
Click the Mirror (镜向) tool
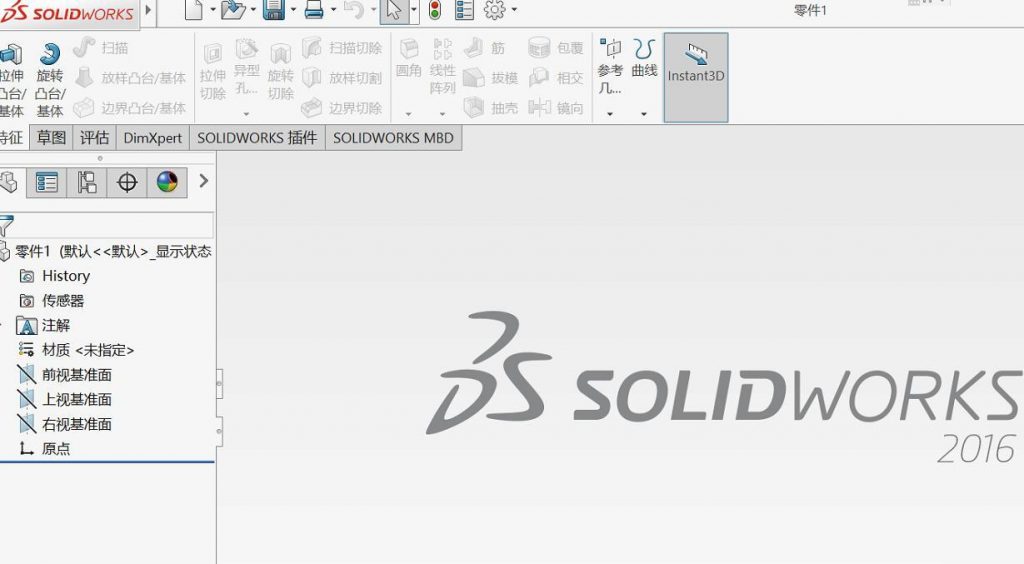(556, 108)
